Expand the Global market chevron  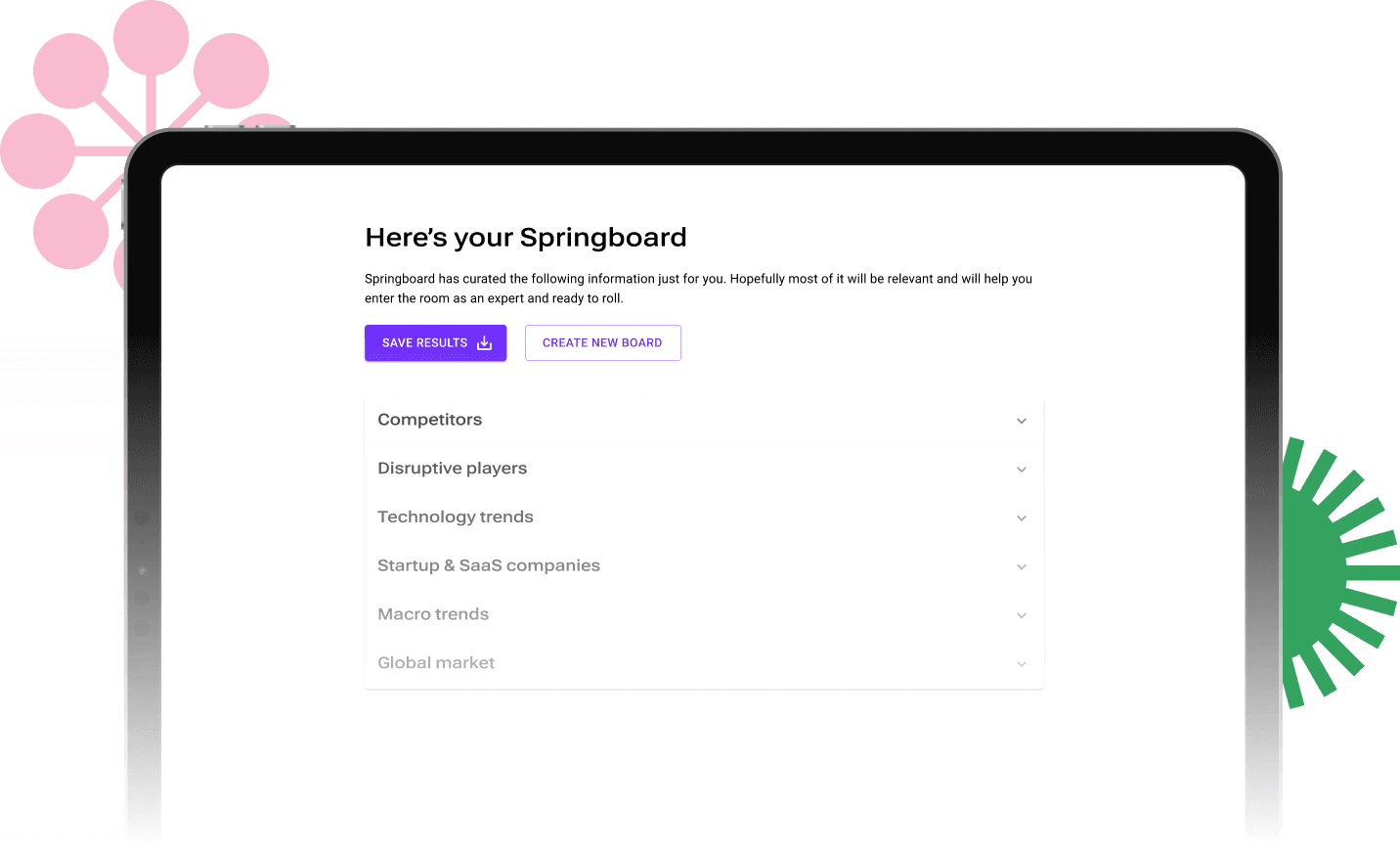[1021, 664]
